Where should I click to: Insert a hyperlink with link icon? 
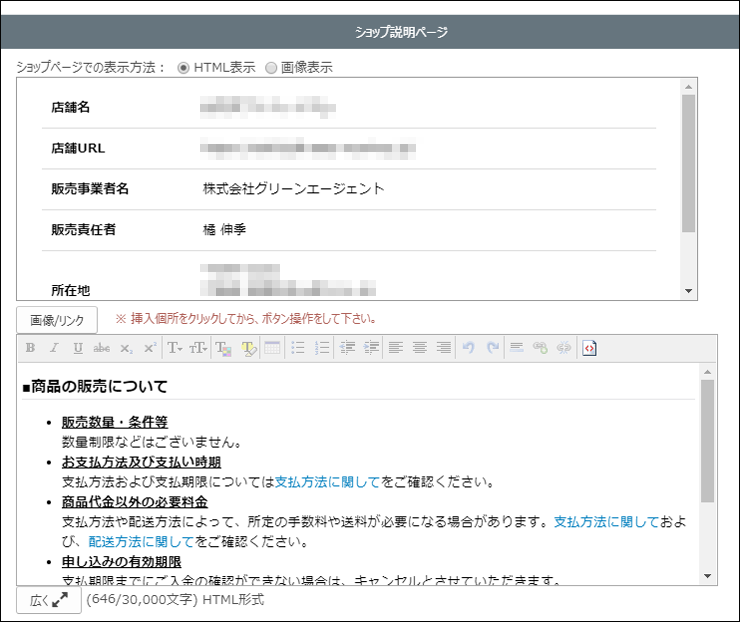(x=540, y=348)
